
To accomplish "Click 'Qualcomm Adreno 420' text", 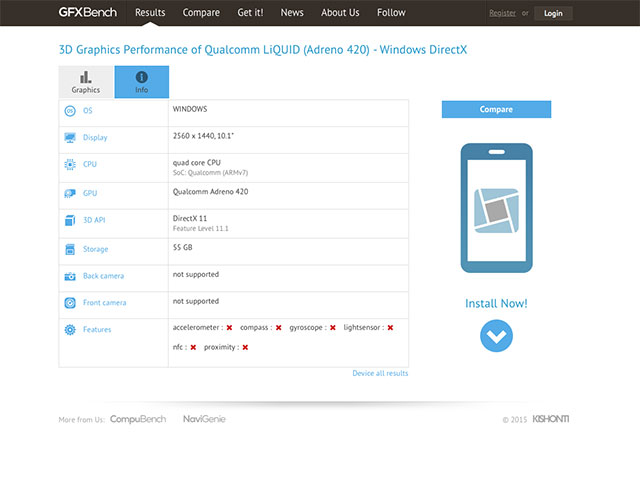I will point(210,192).
